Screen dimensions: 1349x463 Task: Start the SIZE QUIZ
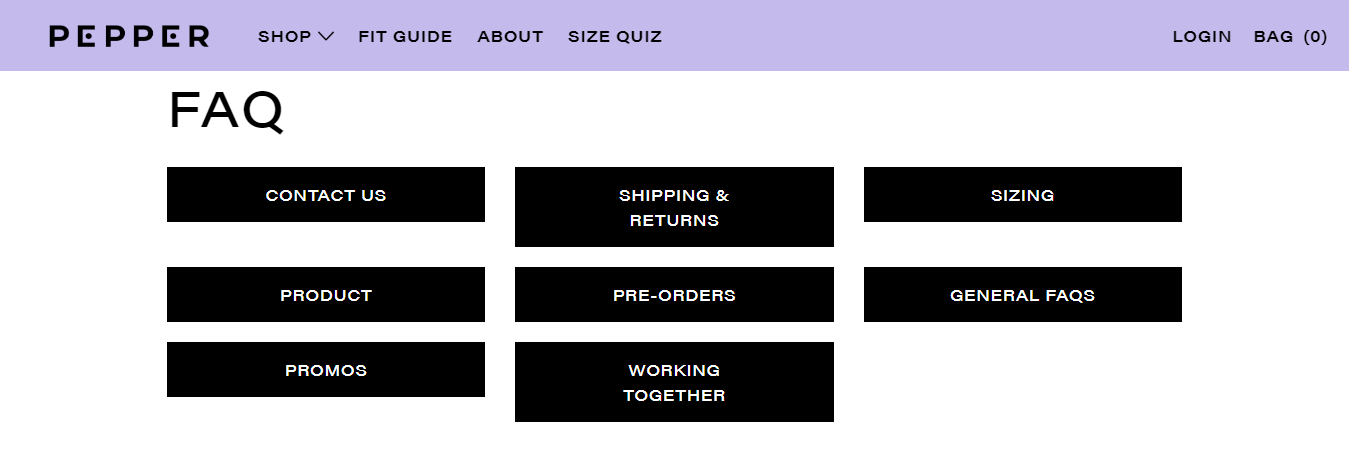615,37
